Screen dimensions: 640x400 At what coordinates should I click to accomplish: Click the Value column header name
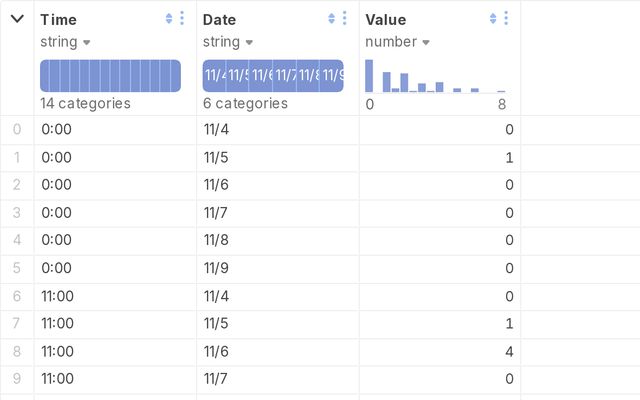[387, 20]
